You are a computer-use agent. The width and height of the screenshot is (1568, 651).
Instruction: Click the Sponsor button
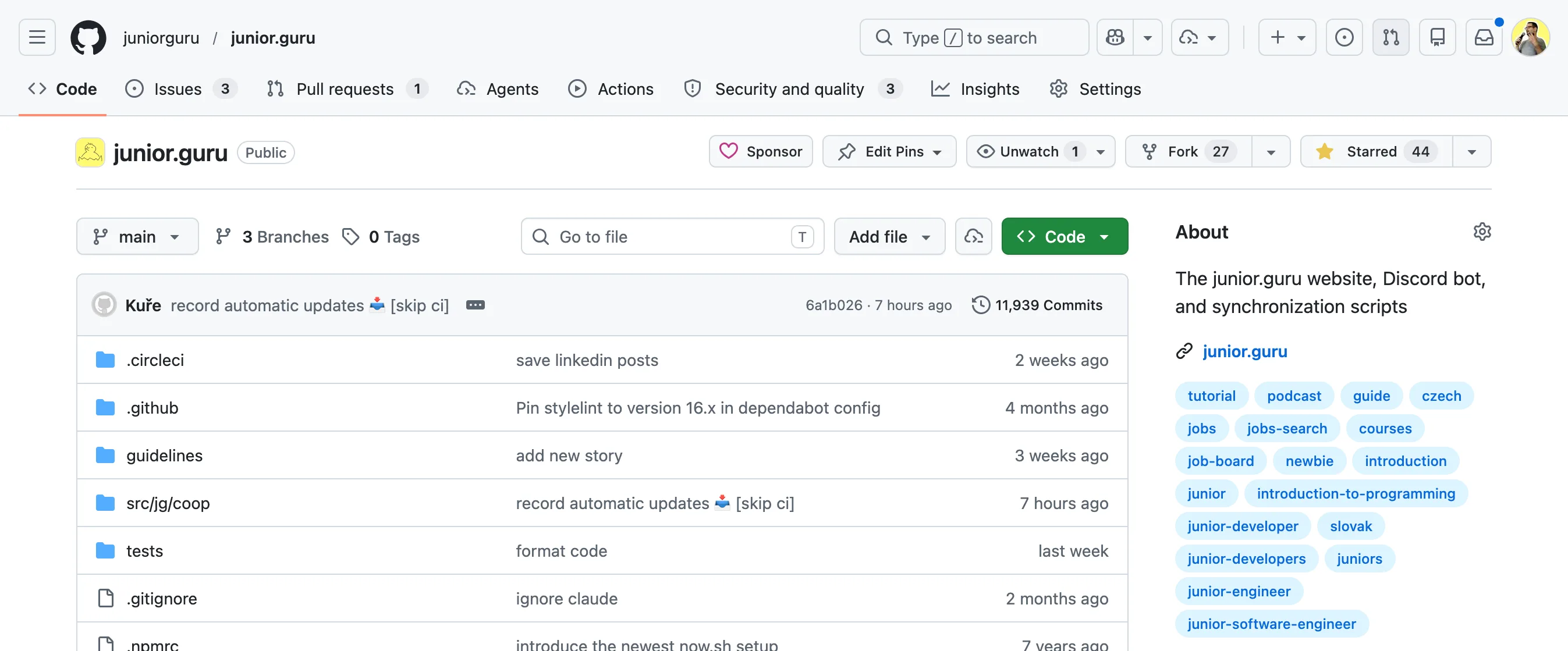coord(760,151)
